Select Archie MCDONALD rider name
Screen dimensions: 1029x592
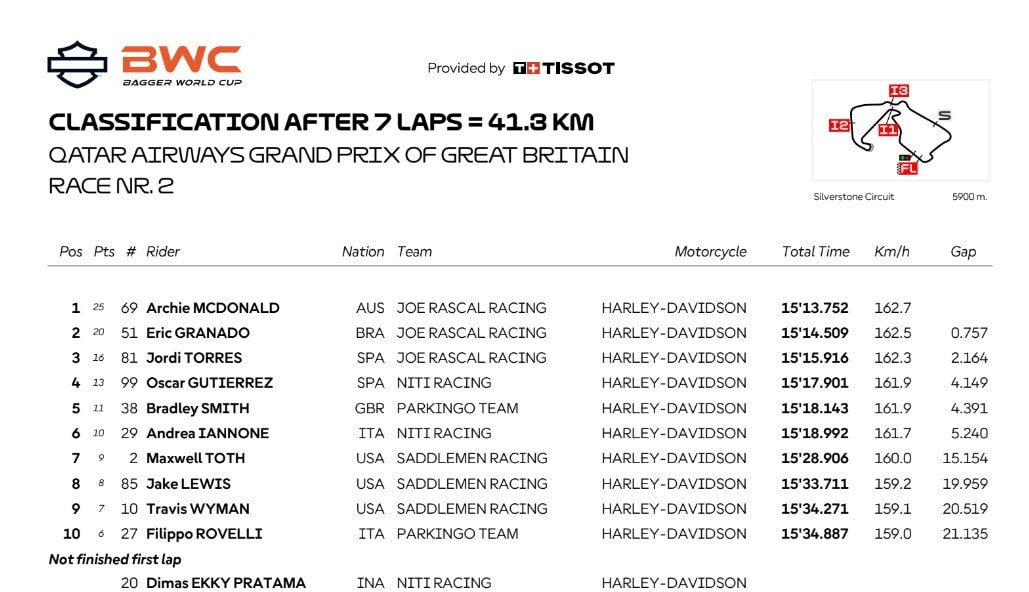coord(213,308)
